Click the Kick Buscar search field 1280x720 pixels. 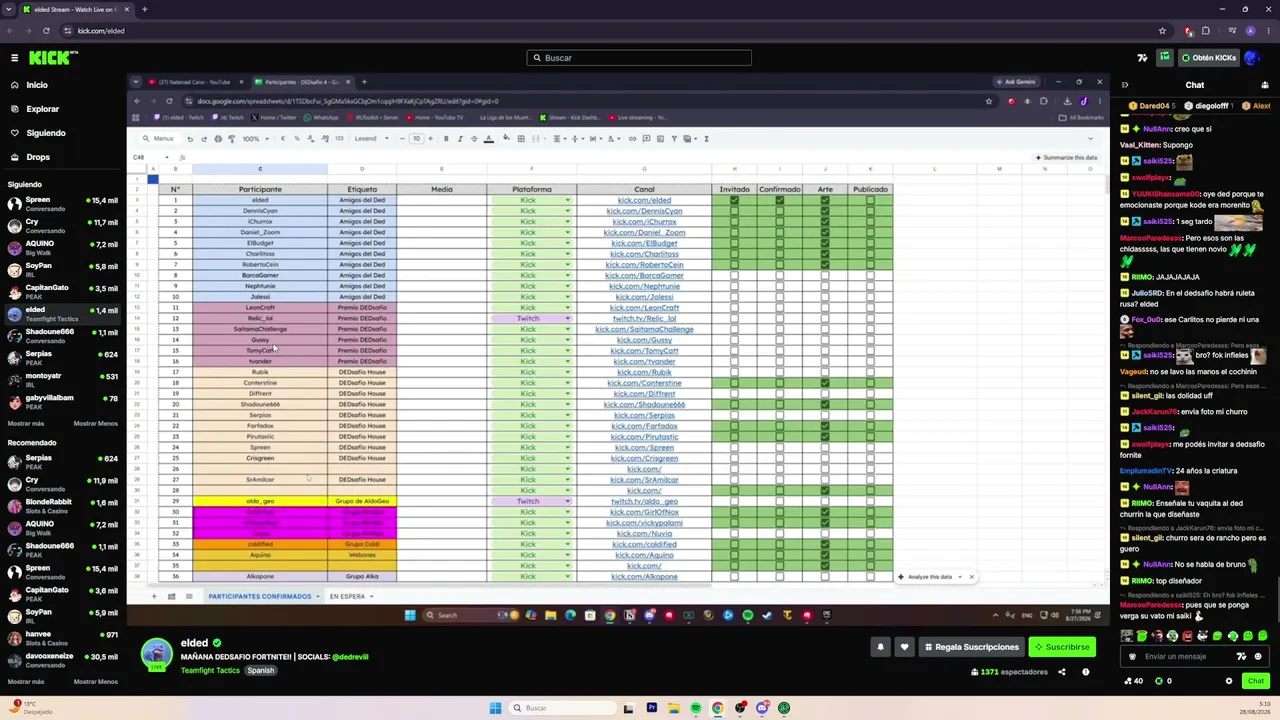(x=639, y=58)
